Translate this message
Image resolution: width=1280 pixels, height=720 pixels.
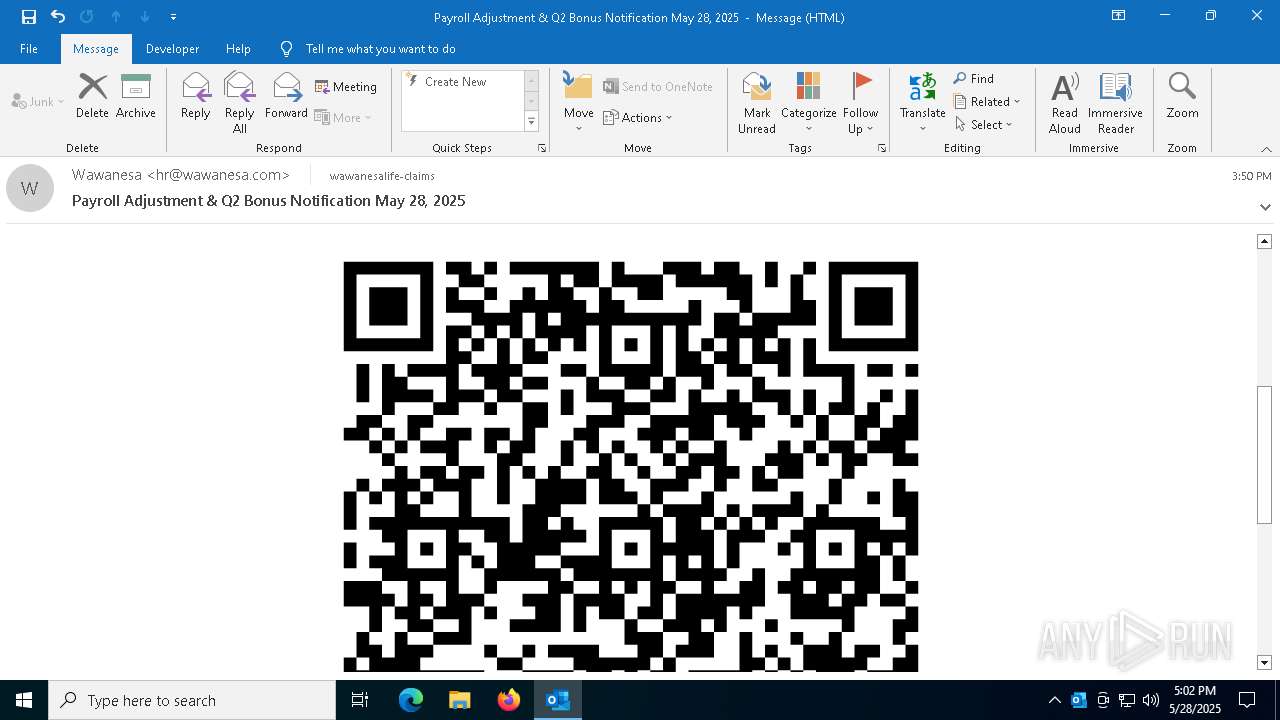click(x=923, y=103)
